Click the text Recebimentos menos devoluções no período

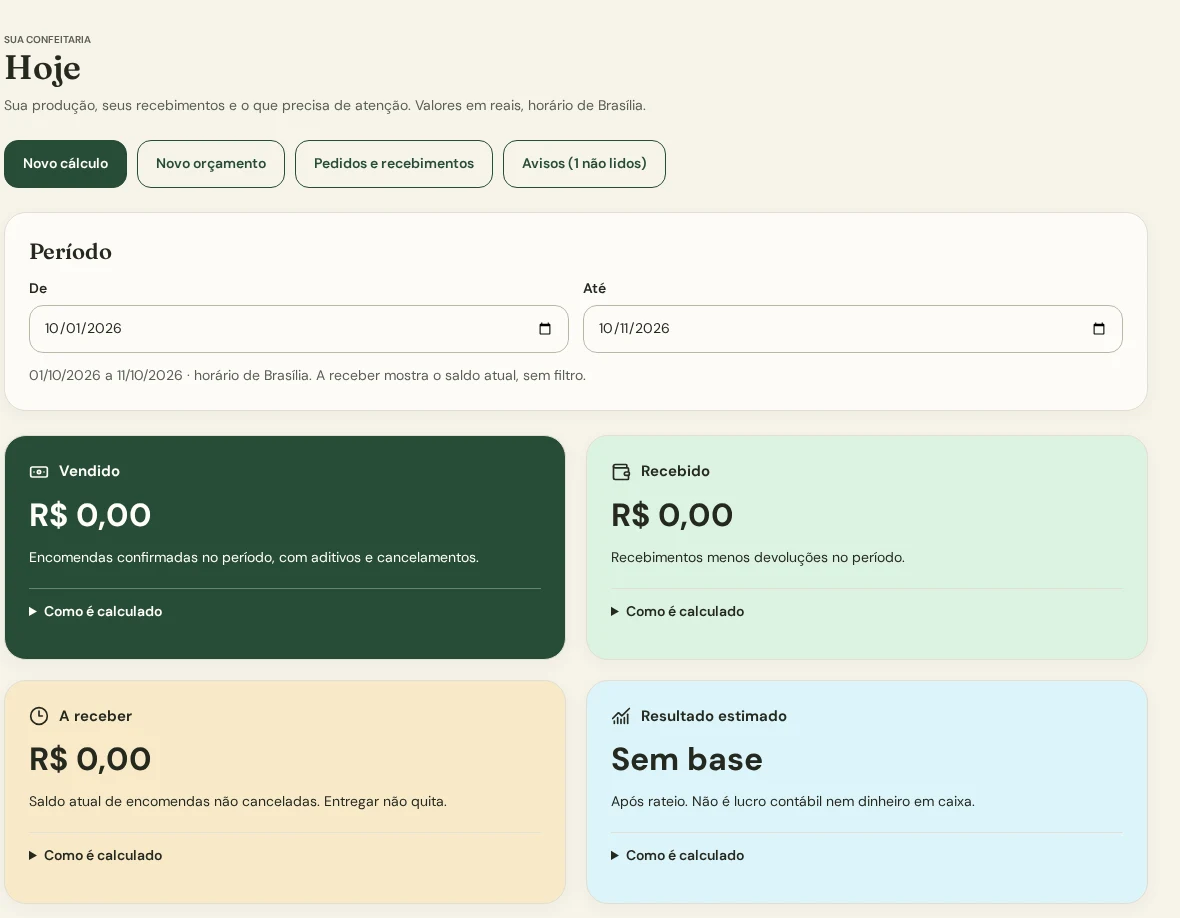(758, 558)
